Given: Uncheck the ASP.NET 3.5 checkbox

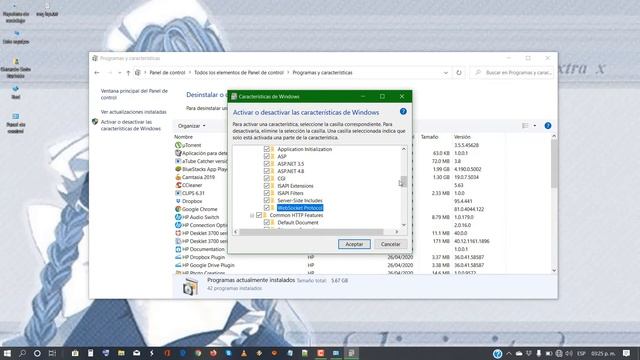Looking at the screenshot, I should (267, 164).
